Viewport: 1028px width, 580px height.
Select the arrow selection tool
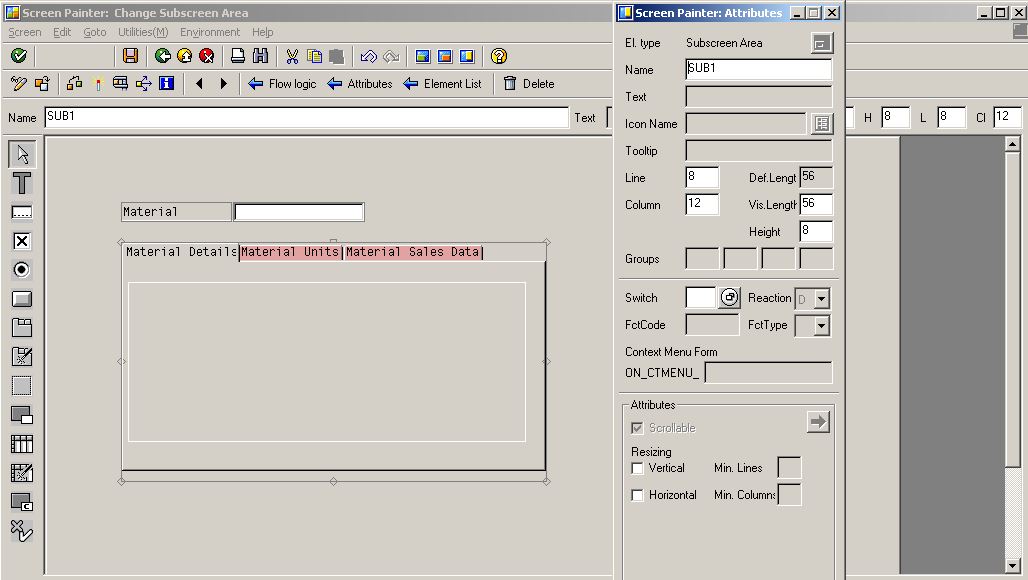[21, 154]
